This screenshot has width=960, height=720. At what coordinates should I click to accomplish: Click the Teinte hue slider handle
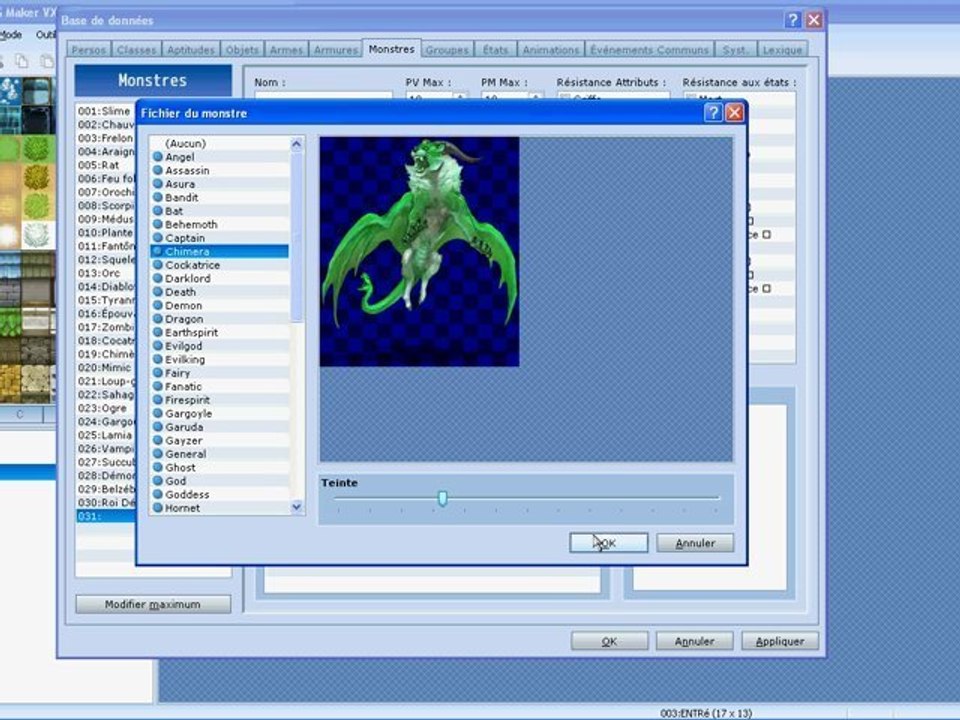point(443,498)
